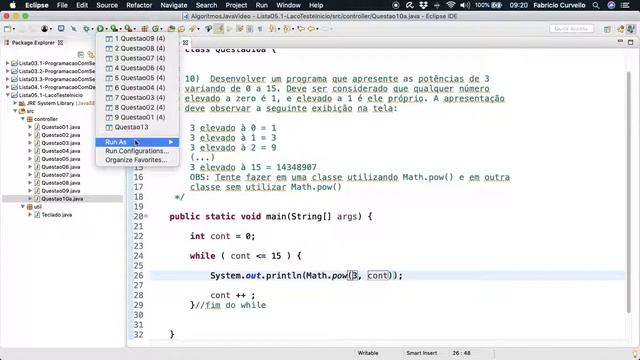This screenshot has width=640, height=360.
Task: Choose Organize Favorites... entry
Action: (x=137, y=160)
